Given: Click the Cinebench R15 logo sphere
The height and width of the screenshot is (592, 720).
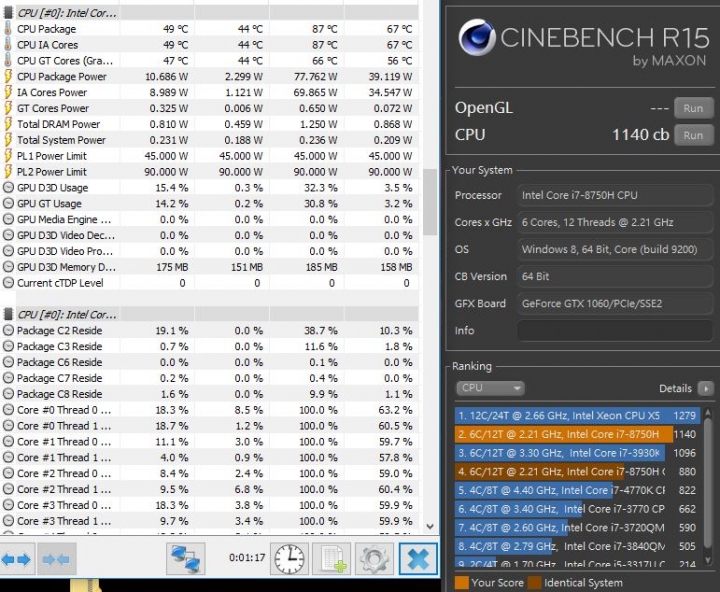Looking at the screenshot, I should (477, 37).
